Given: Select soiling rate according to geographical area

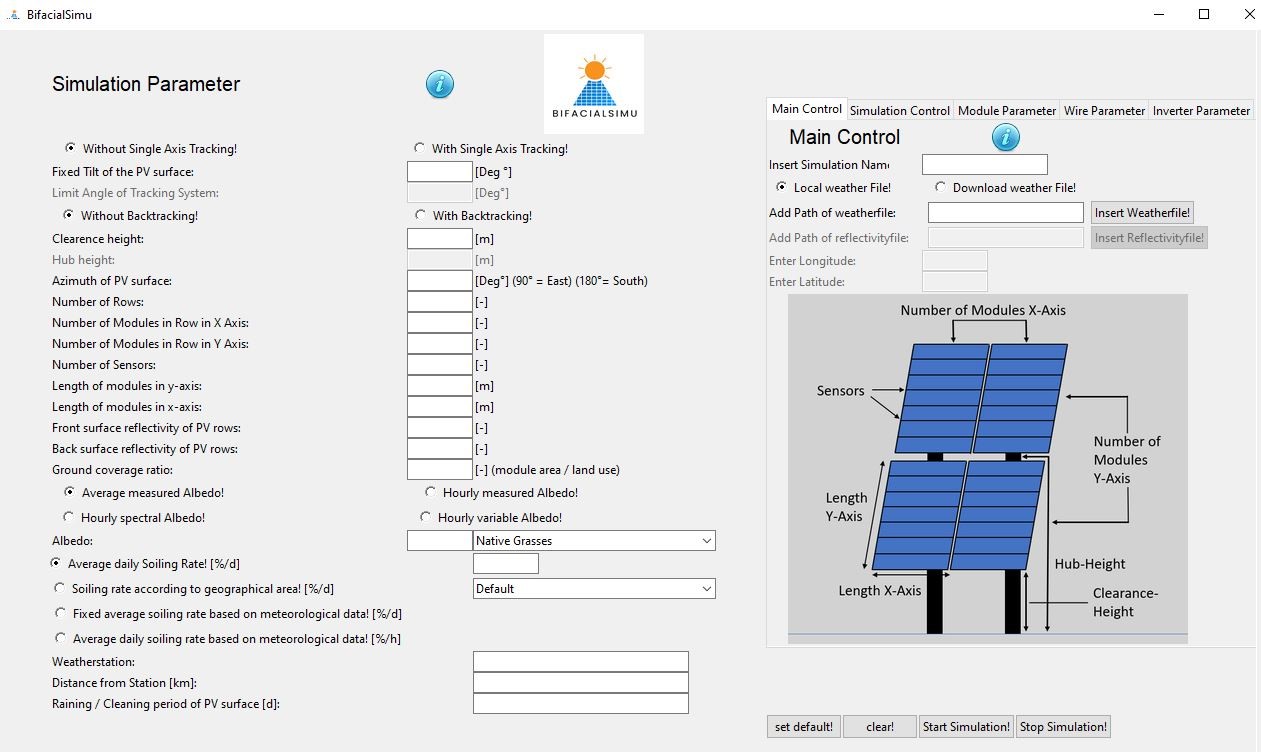Looking at the screenshot, I should pos(61,588).
